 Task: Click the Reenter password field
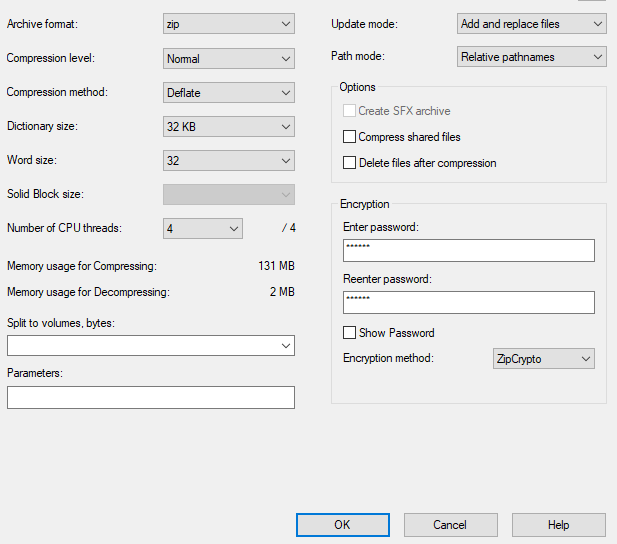point(469,302)
